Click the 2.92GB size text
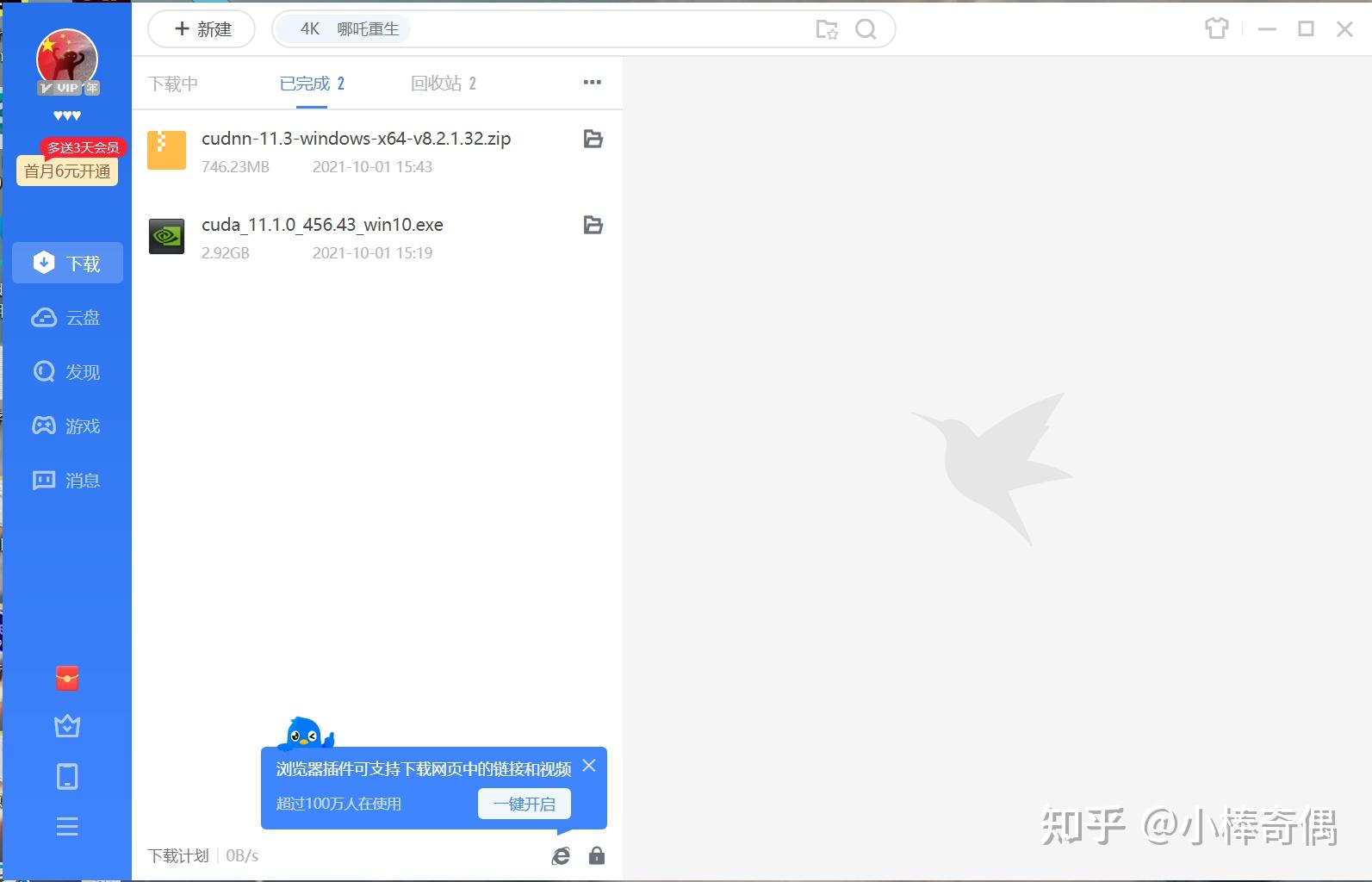This screenshot has height=882, width=1372. (226, 253)
